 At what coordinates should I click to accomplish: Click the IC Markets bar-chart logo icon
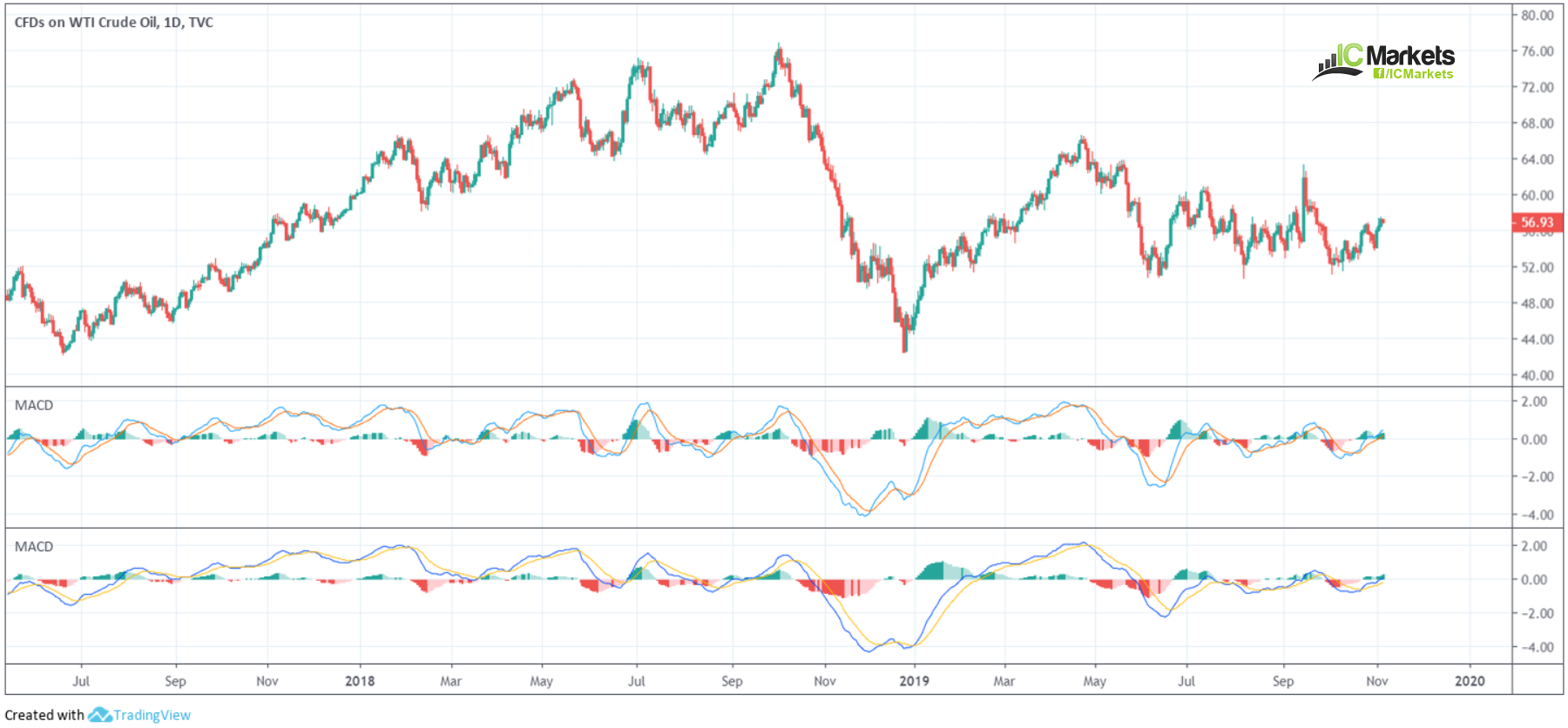(x=1336, y=63)
